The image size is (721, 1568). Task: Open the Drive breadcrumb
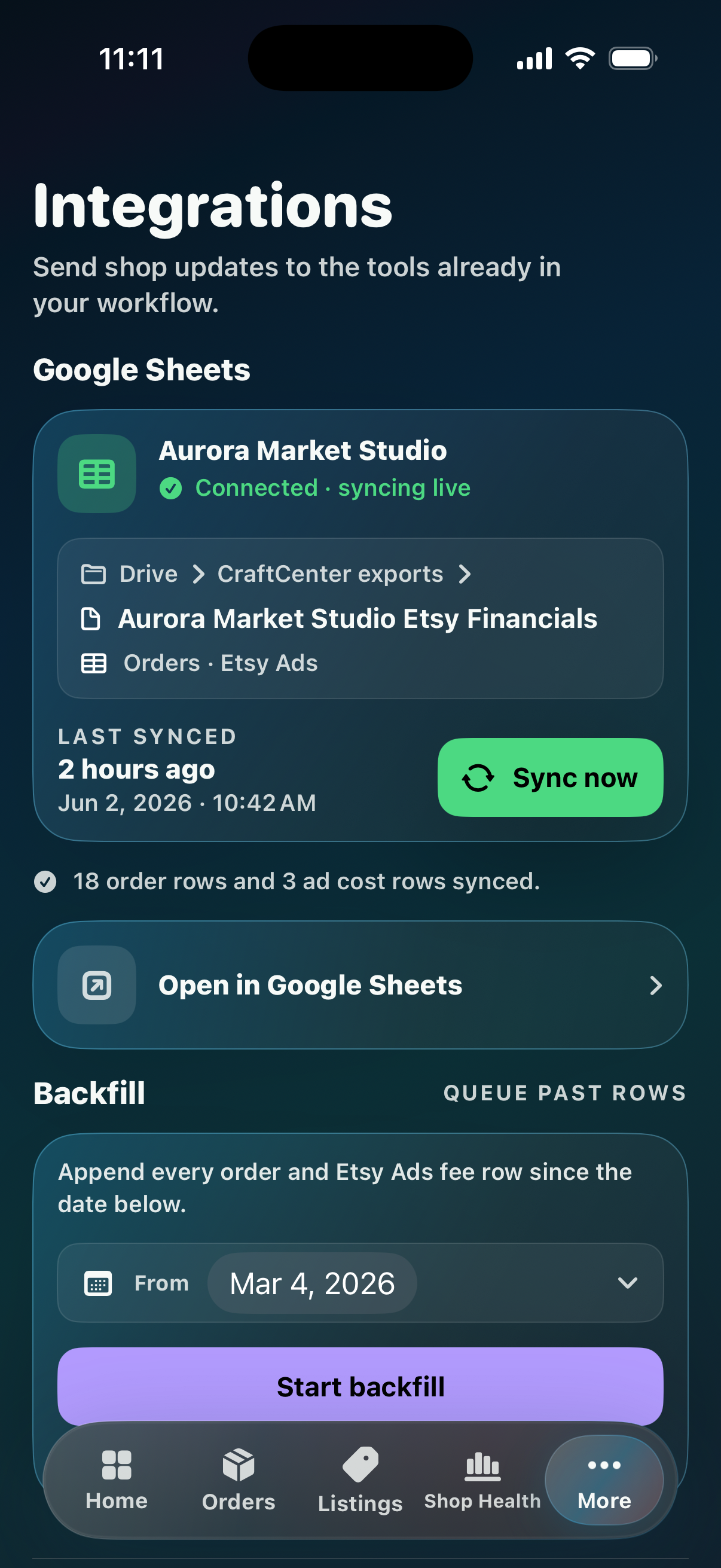[x=148, y=574]
